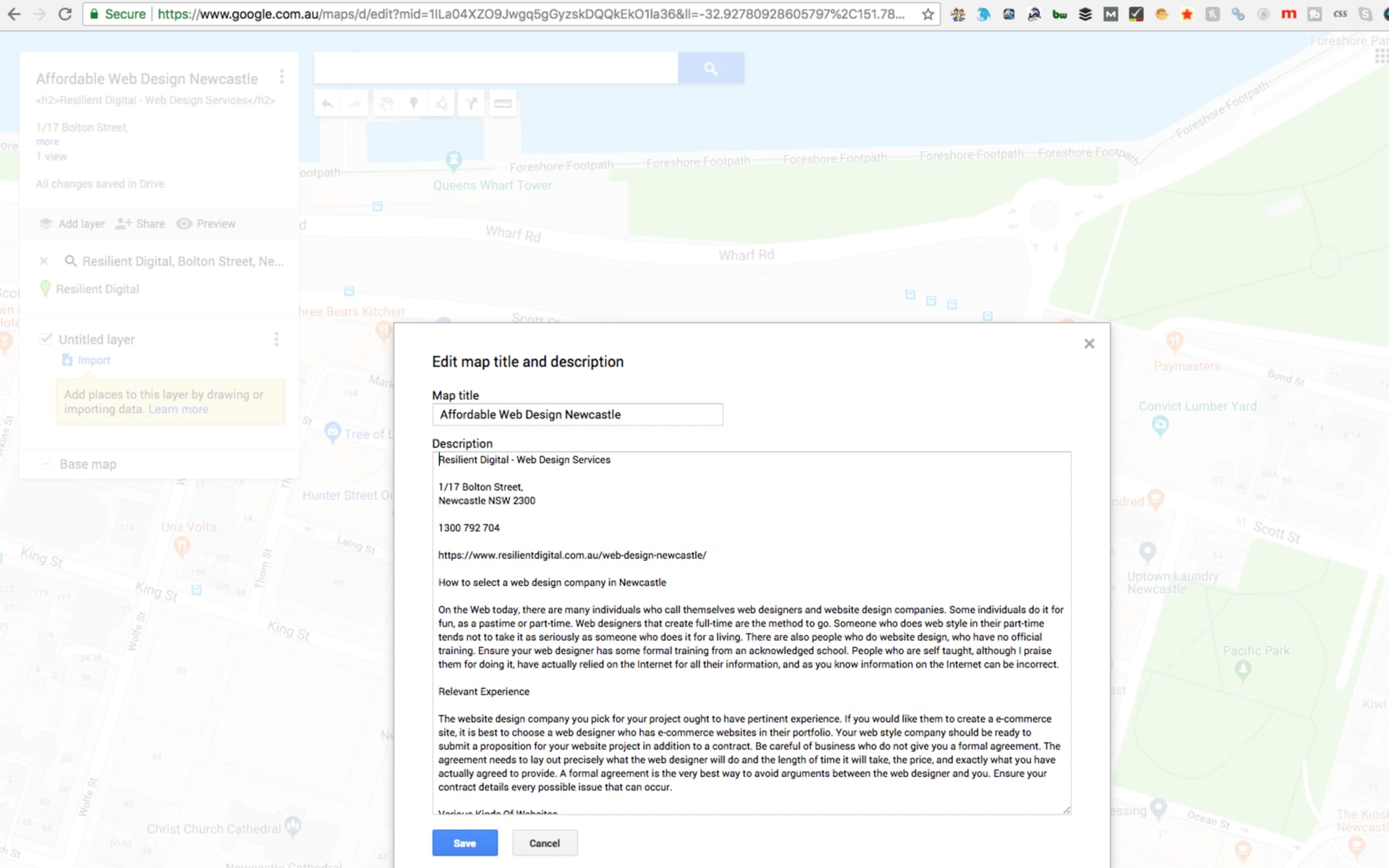Click the description textarea resize handle

1066,809
